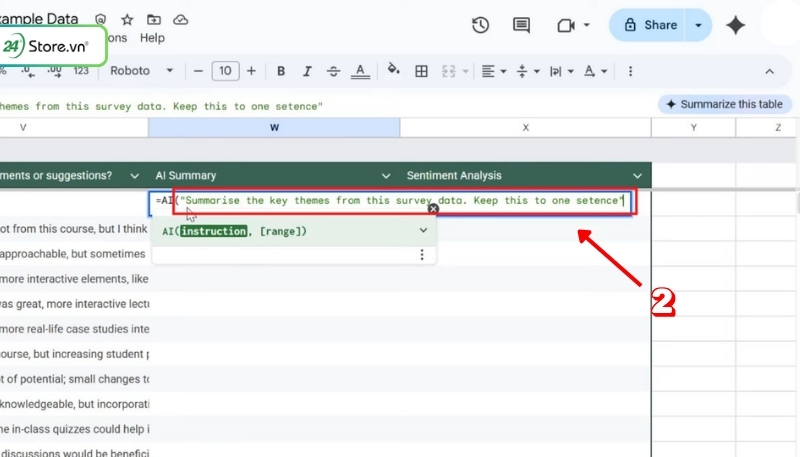Select cell with 'more interactive elements, like'

pos(74,279)
